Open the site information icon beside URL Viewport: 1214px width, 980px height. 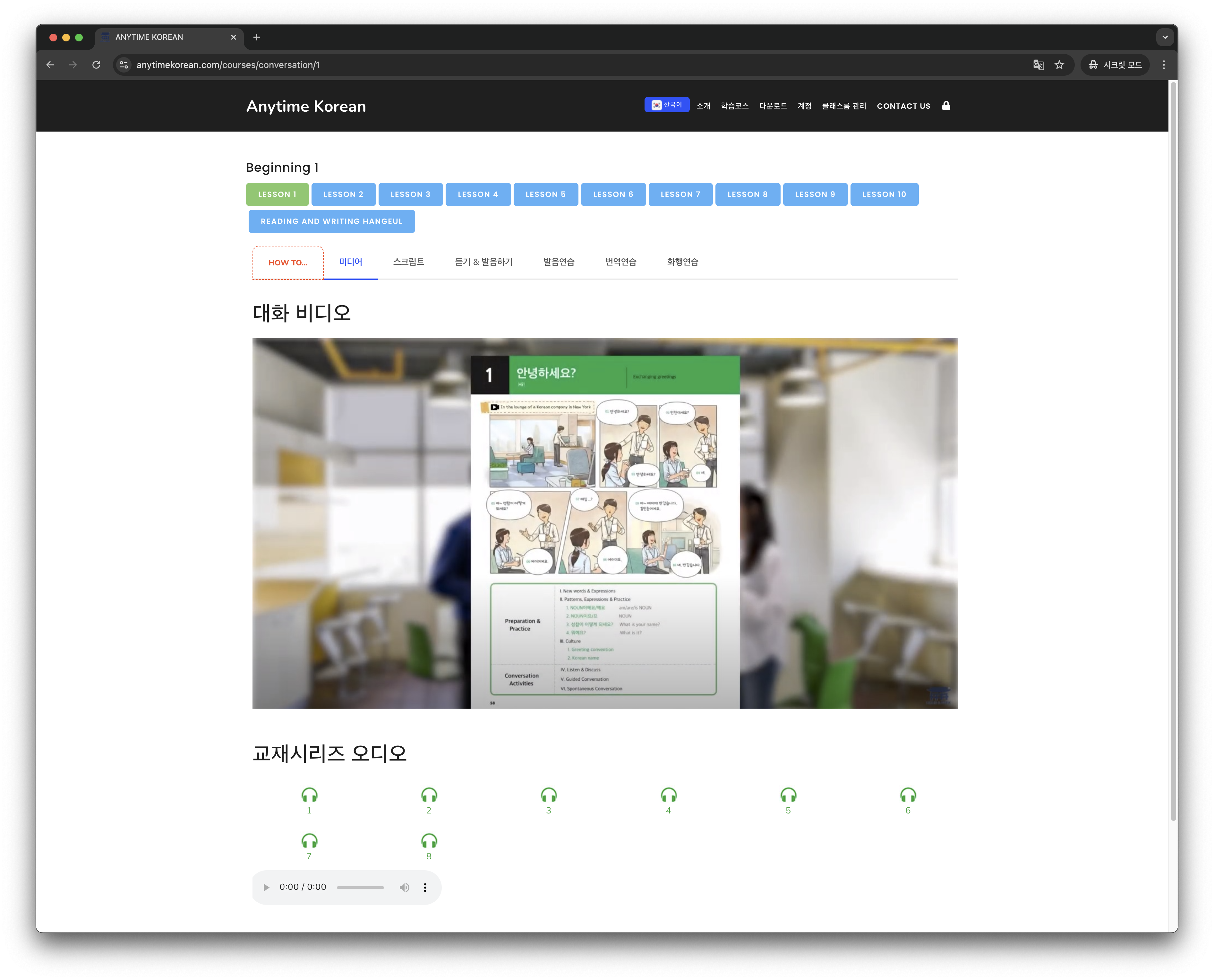coord(124,65)
